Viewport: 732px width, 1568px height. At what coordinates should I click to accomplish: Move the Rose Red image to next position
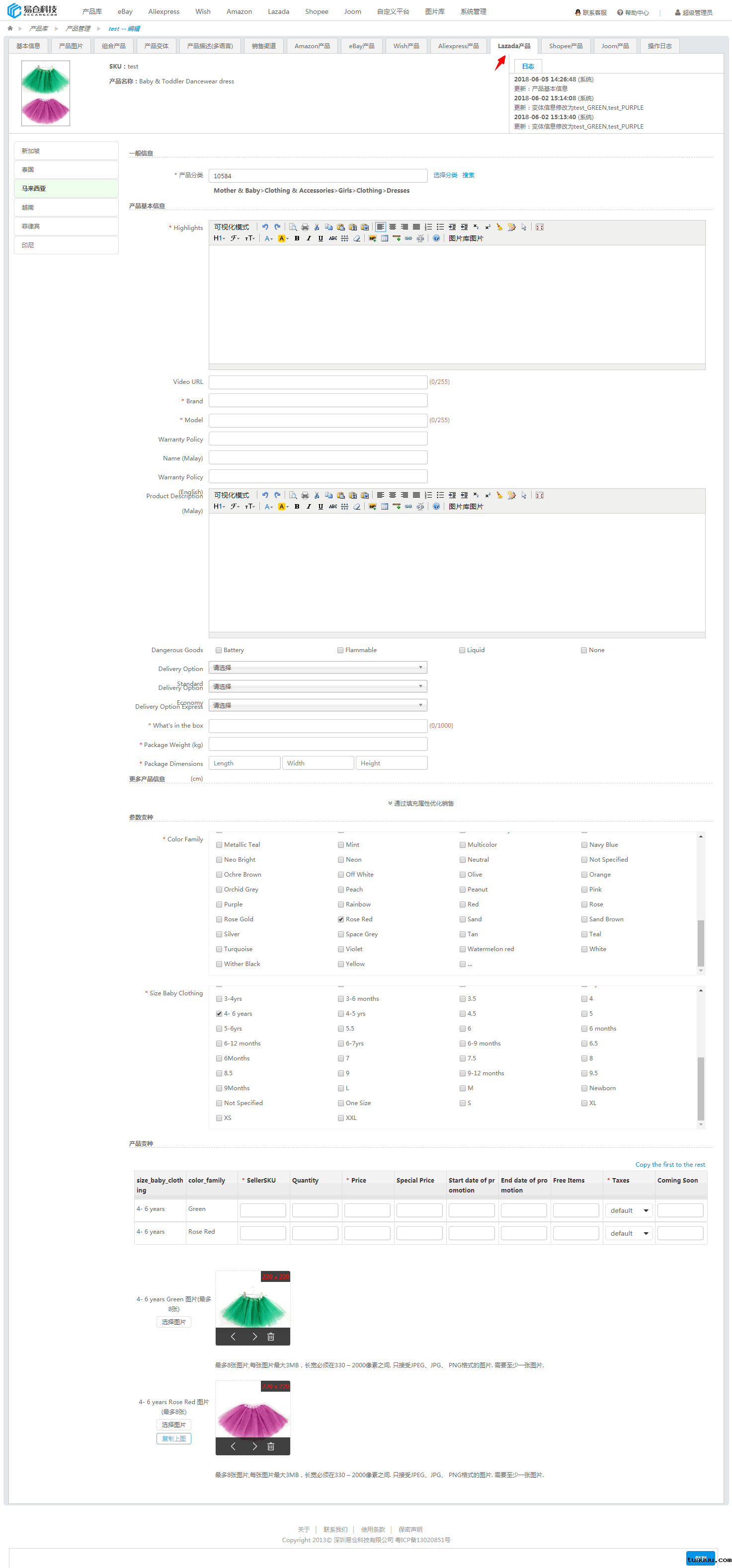click(254, 1446)
